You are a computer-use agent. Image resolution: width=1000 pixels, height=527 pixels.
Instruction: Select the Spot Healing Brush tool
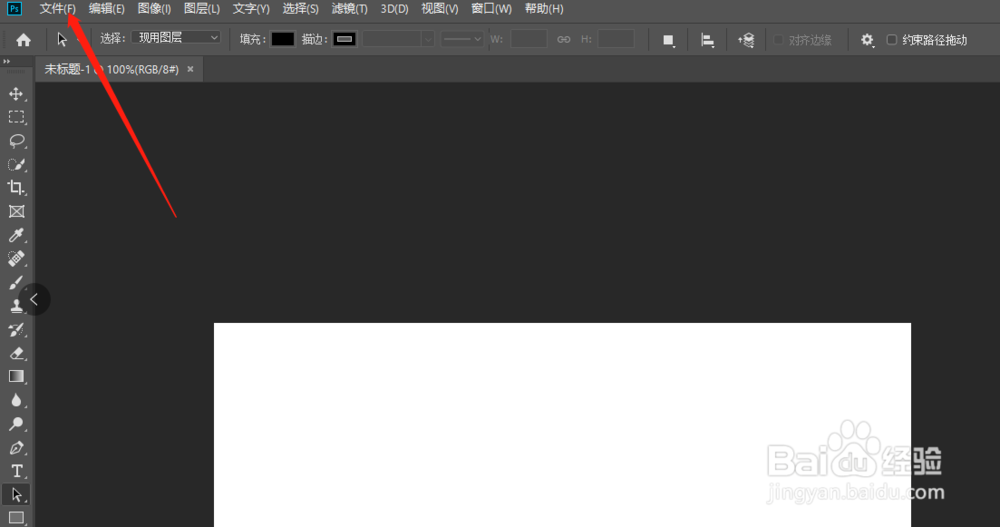pos(16,259)
